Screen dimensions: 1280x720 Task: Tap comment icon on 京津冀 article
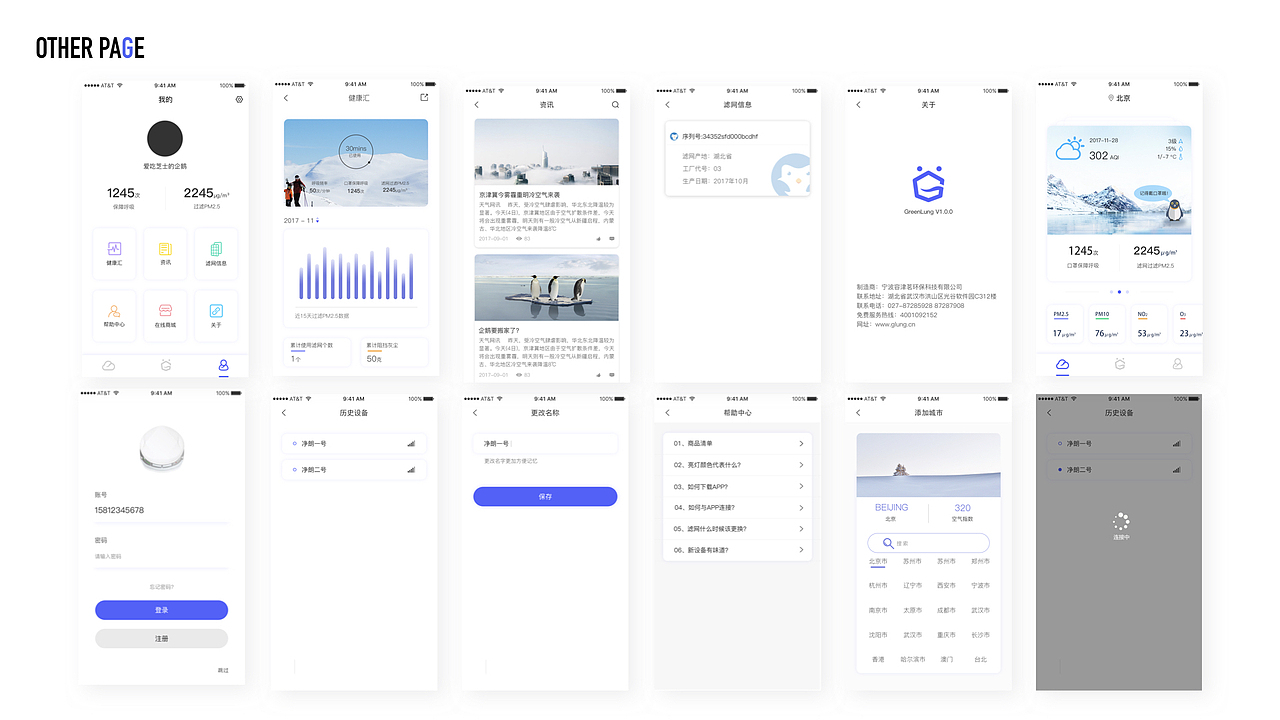coord(611,239)
